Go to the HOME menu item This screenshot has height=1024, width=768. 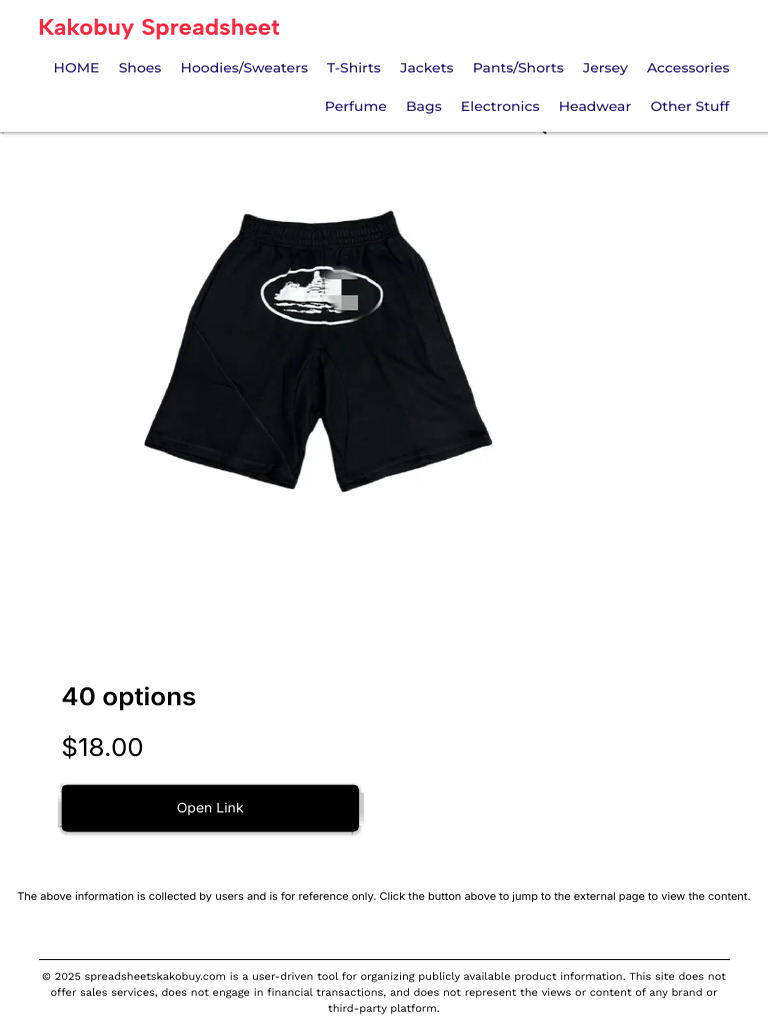point(76,68)
